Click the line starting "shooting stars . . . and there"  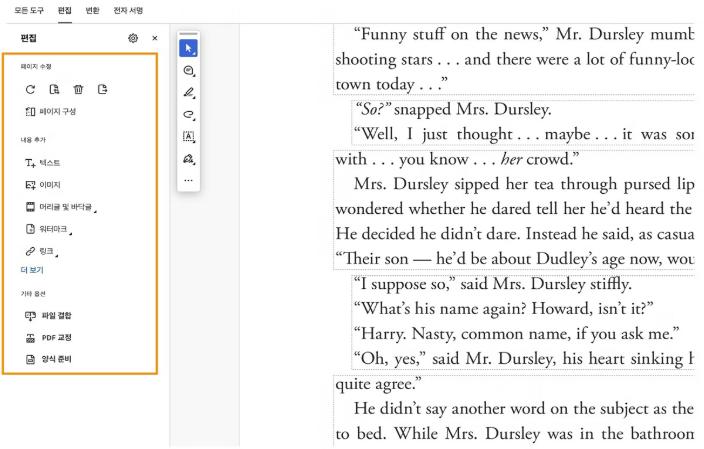515,59
